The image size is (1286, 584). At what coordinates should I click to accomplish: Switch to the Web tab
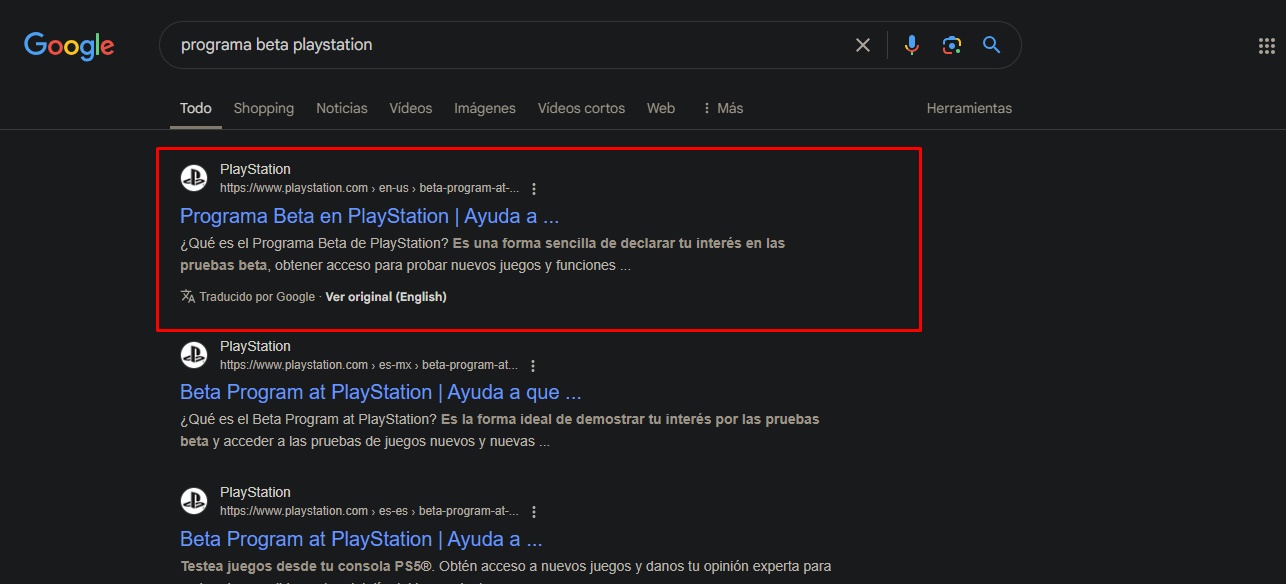[661, 108]
